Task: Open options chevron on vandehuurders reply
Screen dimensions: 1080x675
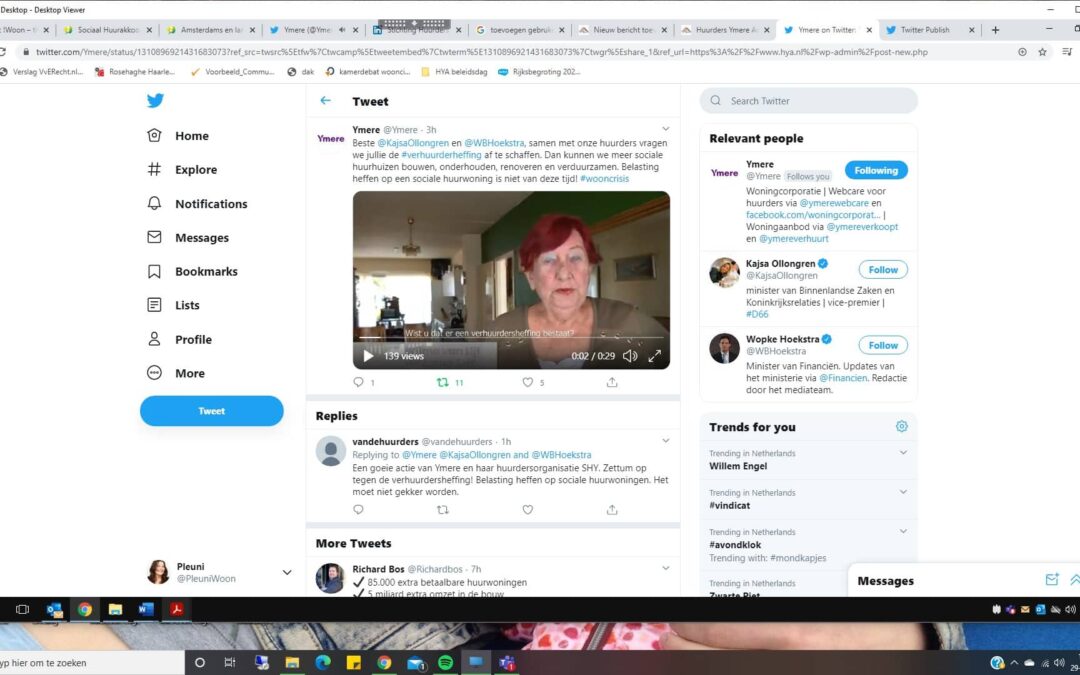Action: (x=665, y=441)
